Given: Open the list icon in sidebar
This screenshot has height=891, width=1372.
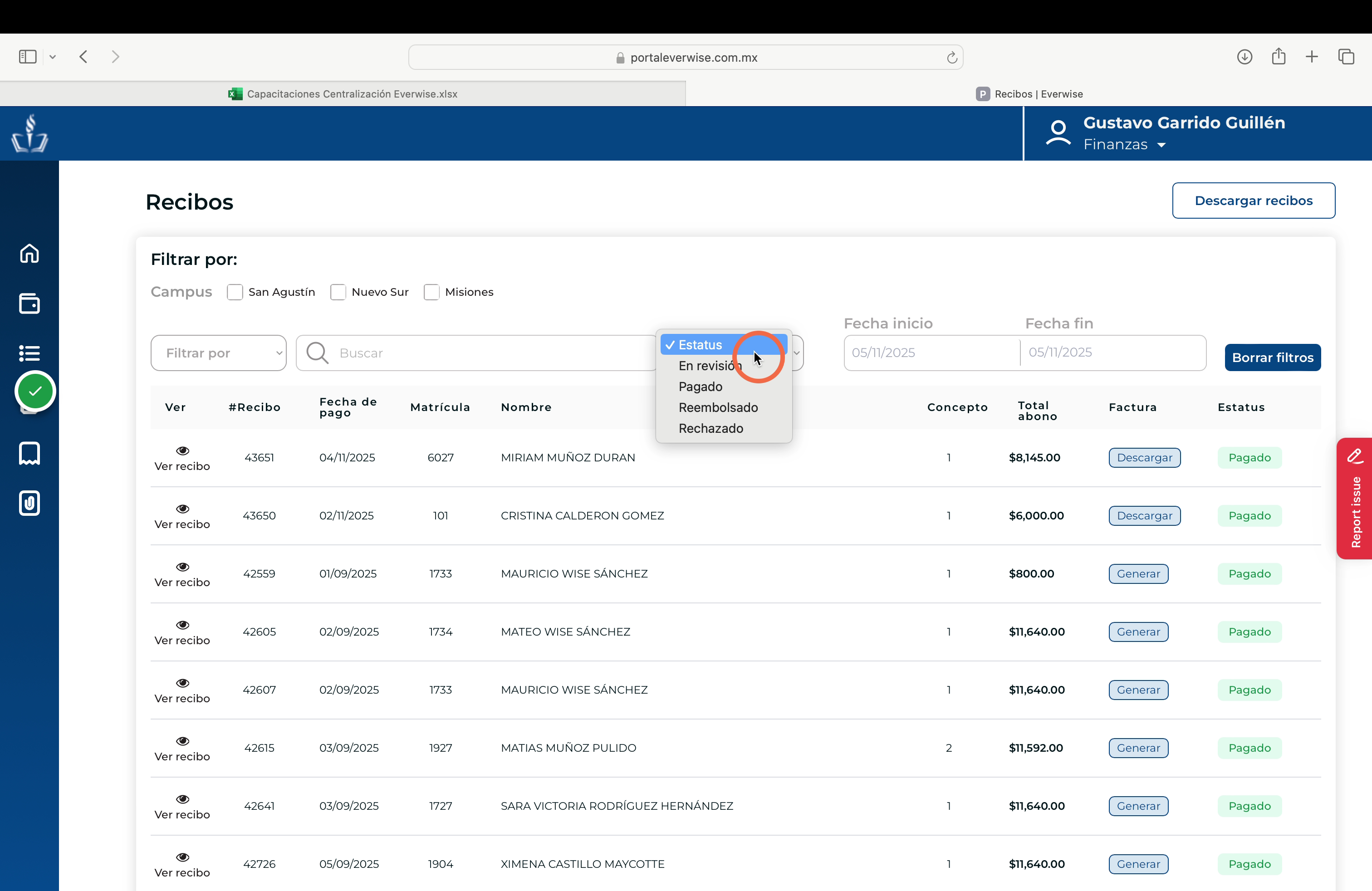Looking at the screenshot, I should point(29,352).
